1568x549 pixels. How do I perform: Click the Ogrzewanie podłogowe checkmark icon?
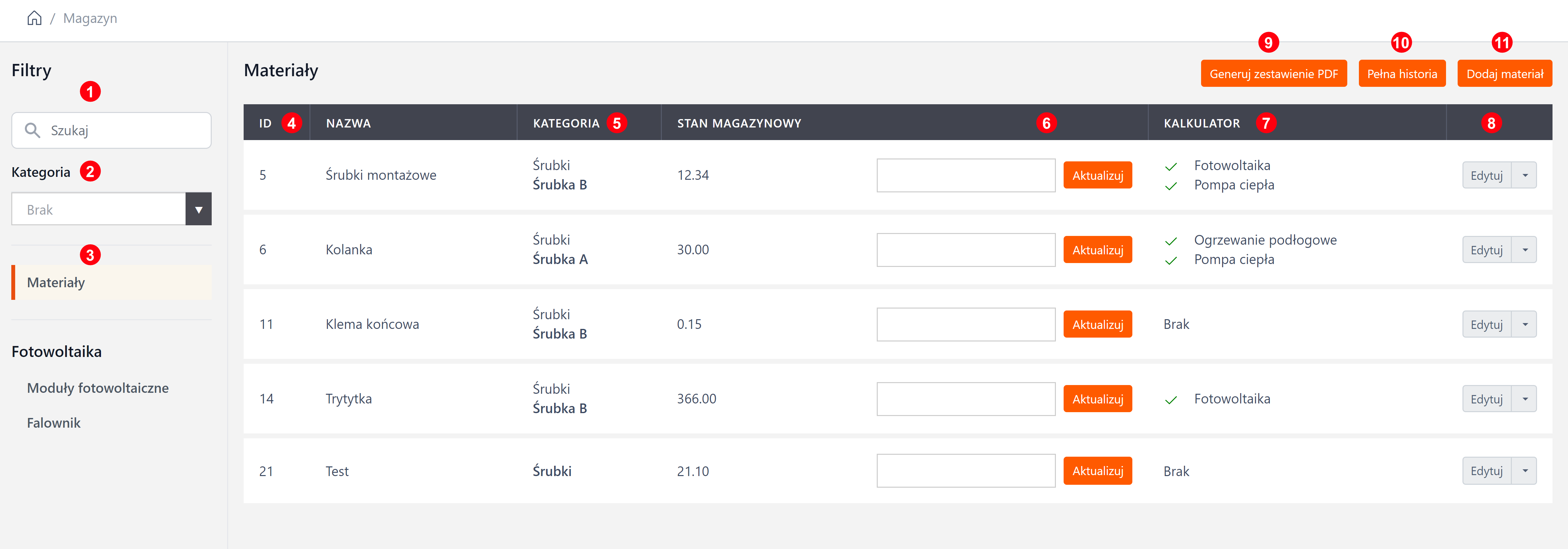1170,241
